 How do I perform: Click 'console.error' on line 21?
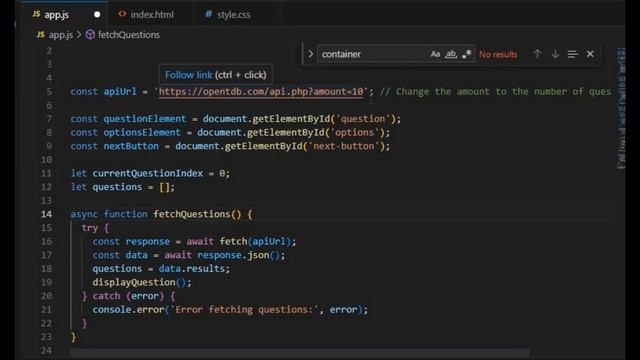click(128, 310)
